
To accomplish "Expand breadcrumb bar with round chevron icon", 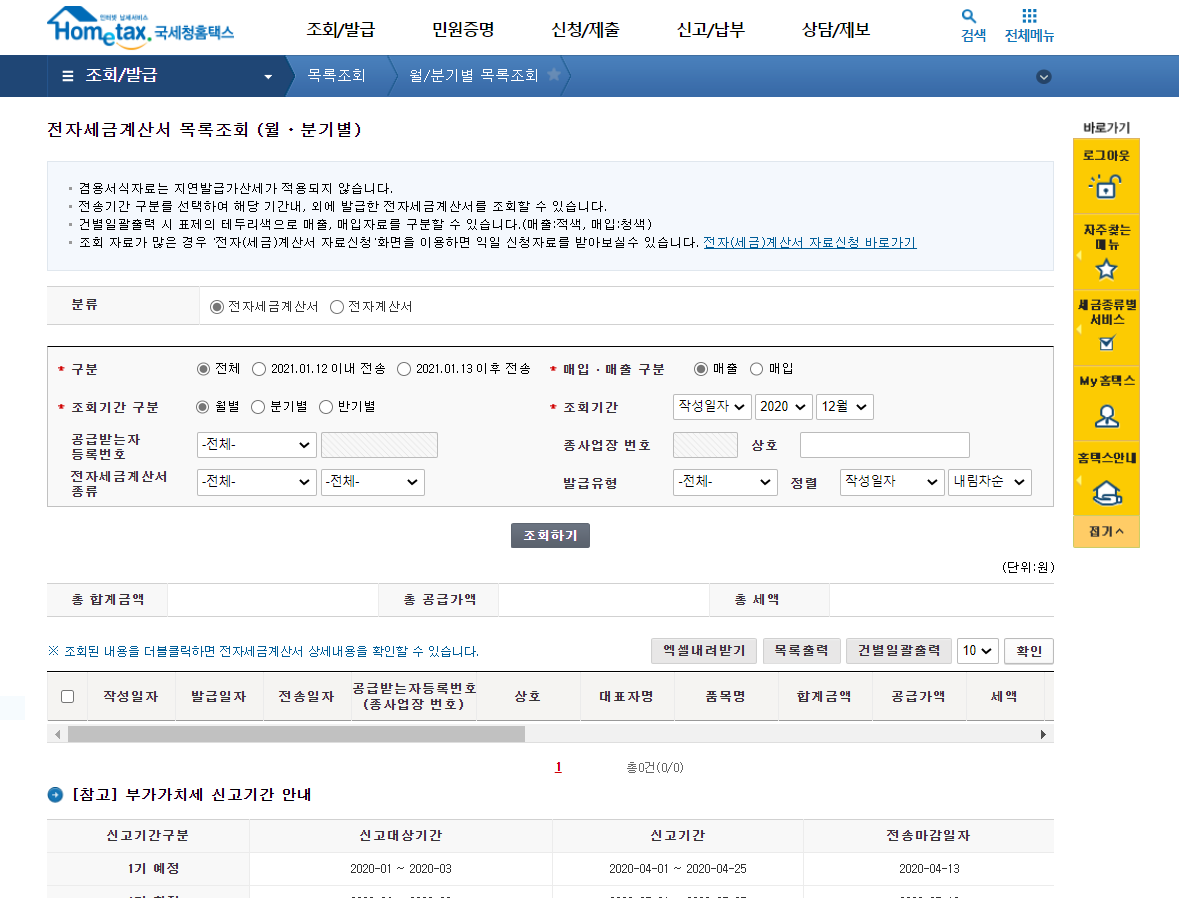I will (1044, 77).
